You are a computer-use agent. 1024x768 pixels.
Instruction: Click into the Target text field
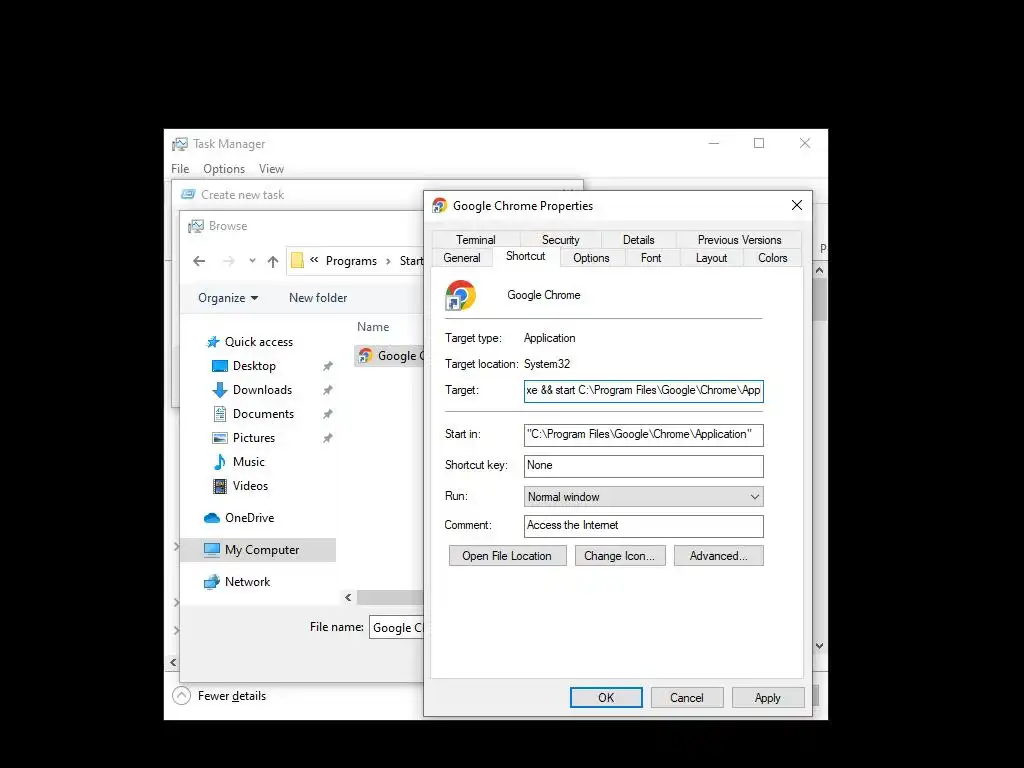(643, 391)
